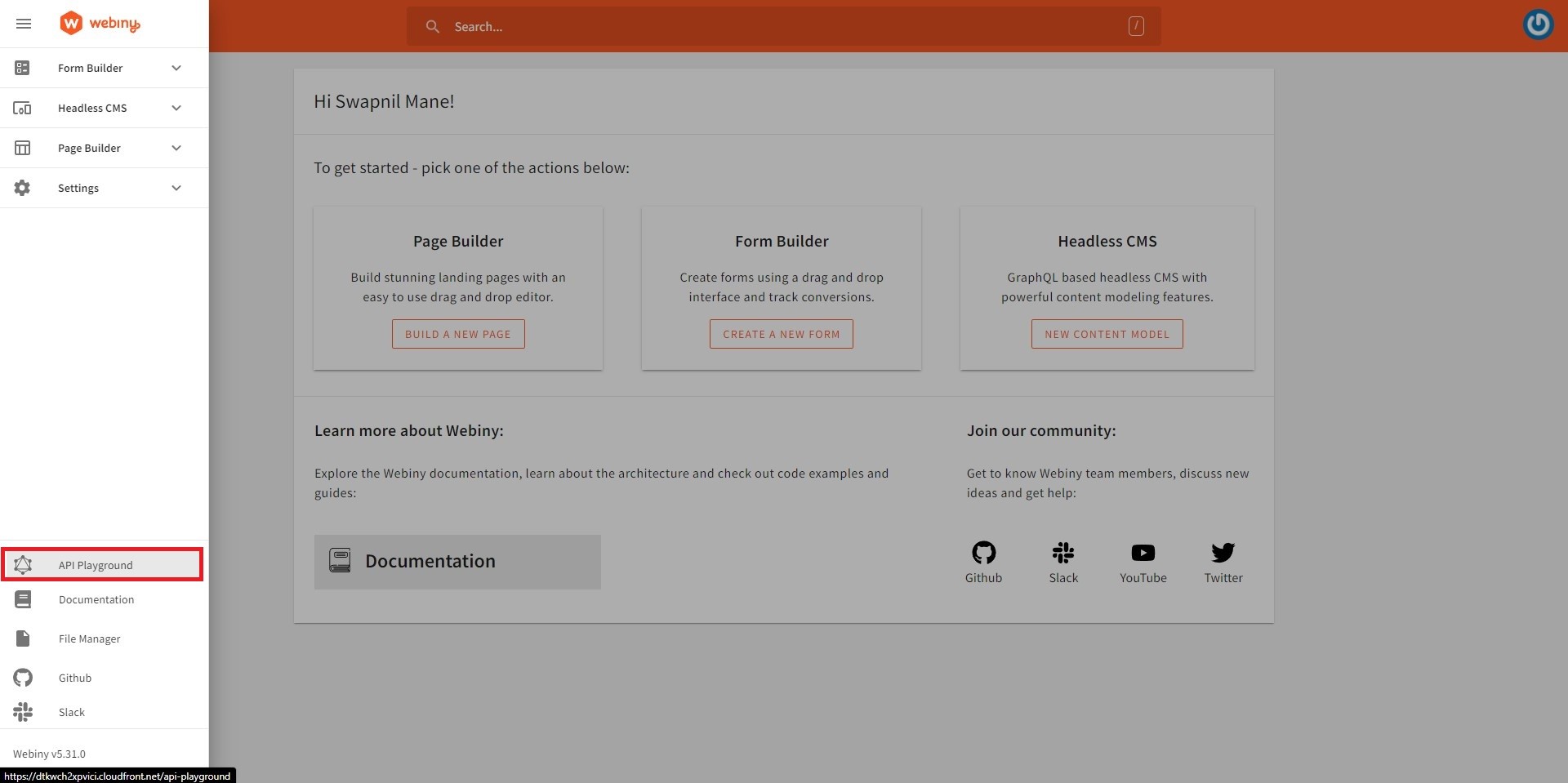Expand the Settings chevron
The height and width of the screenshot is (783, 1568).
176,188
